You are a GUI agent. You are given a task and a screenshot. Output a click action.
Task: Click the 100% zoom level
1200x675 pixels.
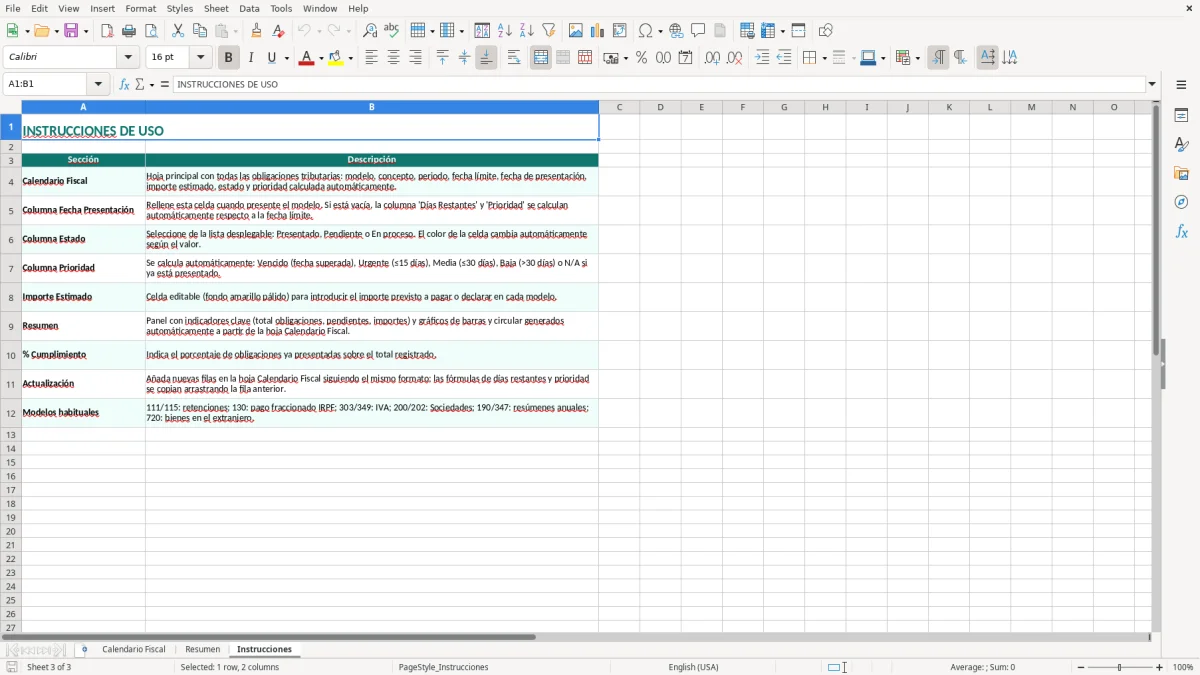point(1183,667)
